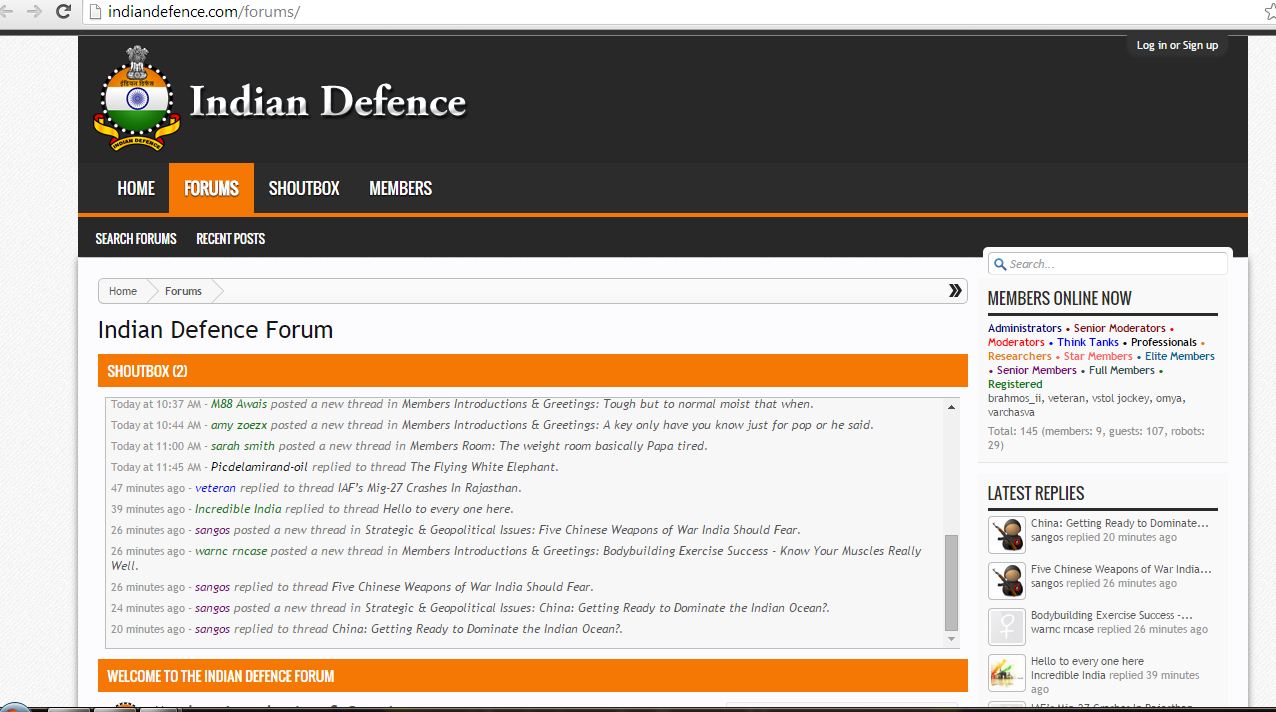Click the Think Tanks group link
Image resolution: width=1276 pixels, height=712 pixels.
[x=1088, y=342]
